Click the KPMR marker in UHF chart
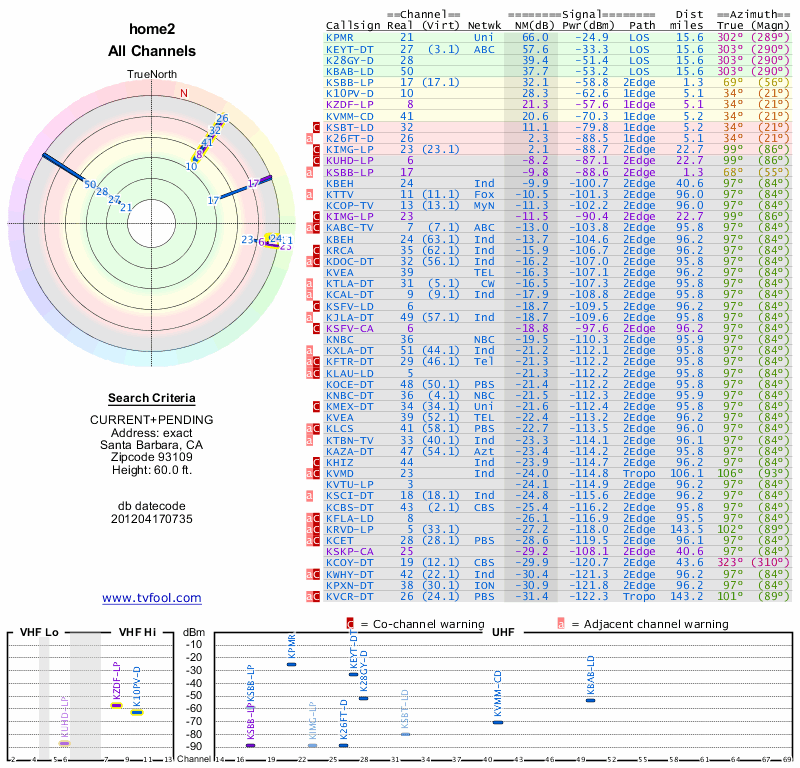 pos(291,664)
